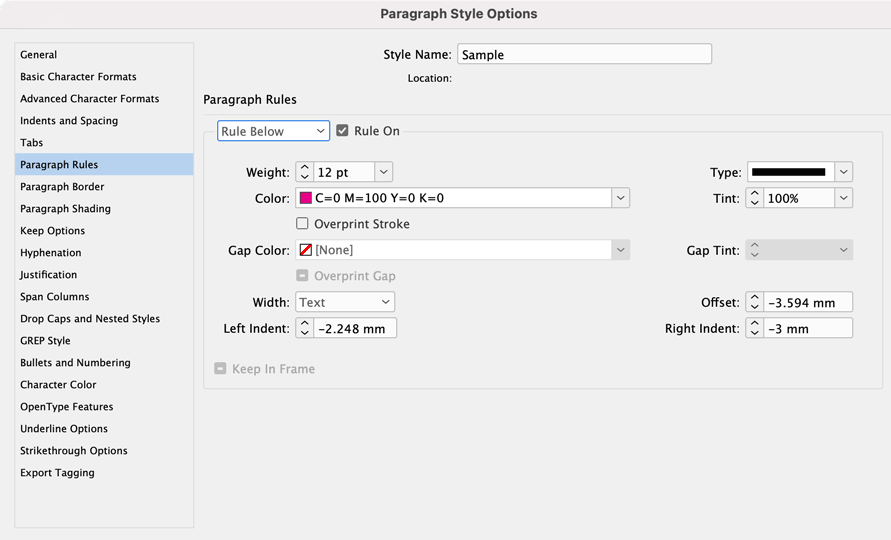The image size is (891, 540).
Task: Click the Offset stepper arrows
Action: [755, 302]
